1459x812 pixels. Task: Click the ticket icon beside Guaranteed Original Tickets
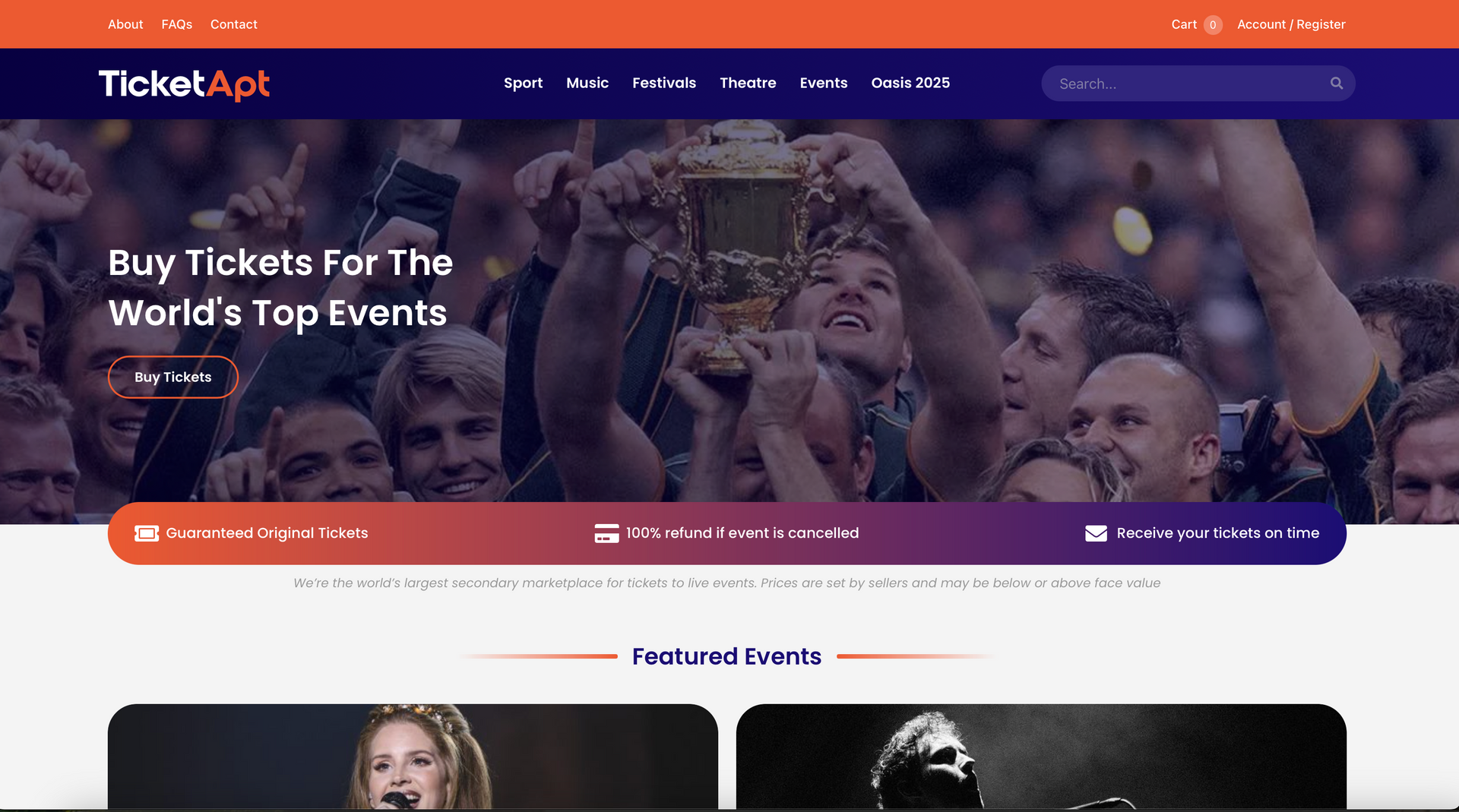[147, 533]
